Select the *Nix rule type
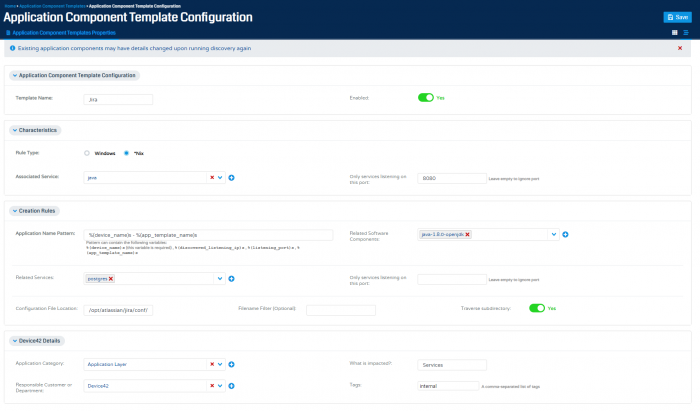This screenshot has width=700, height=411. (x=126, y=153)
